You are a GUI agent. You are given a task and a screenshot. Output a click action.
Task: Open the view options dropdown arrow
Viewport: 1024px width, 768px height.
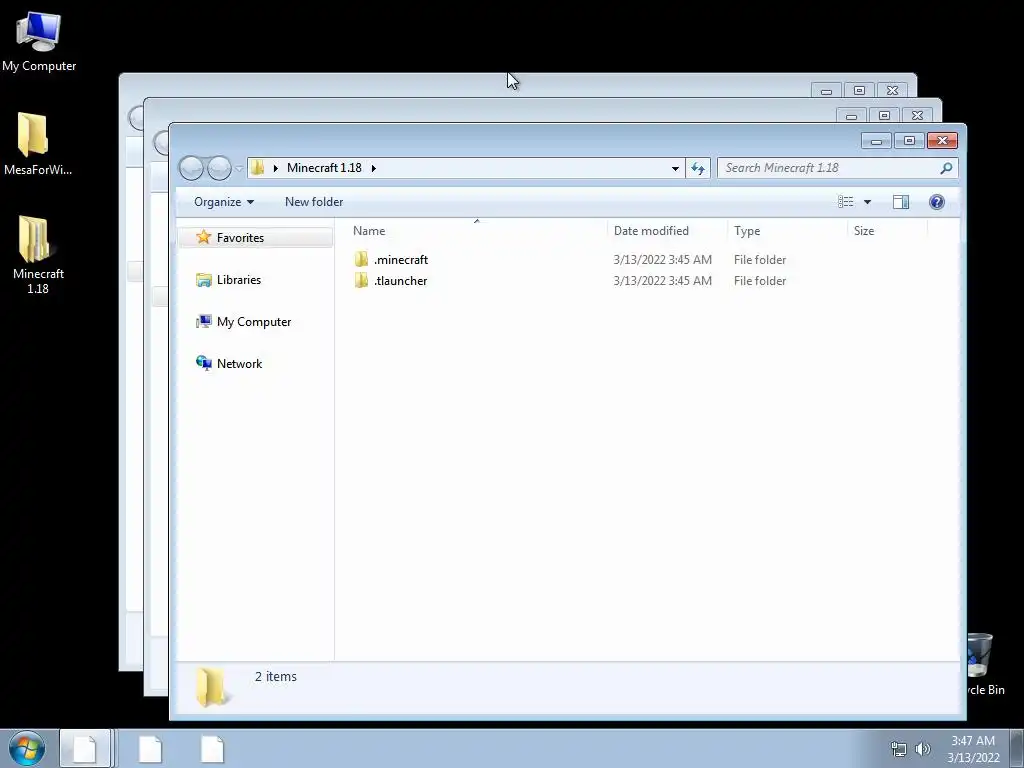(867, 202)
